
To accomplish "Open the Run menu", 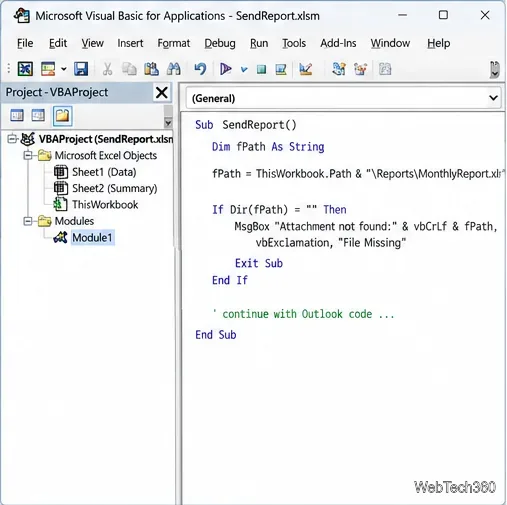I will point(259,43).
